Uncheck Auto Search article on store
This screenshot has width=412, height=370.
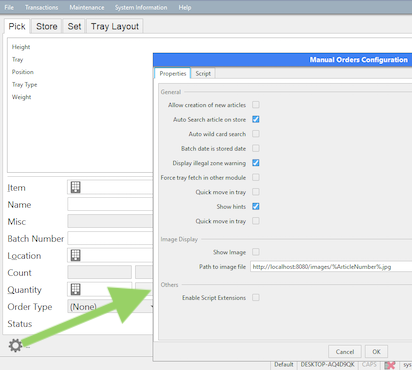pyautogui.click(x=256, y=119)
